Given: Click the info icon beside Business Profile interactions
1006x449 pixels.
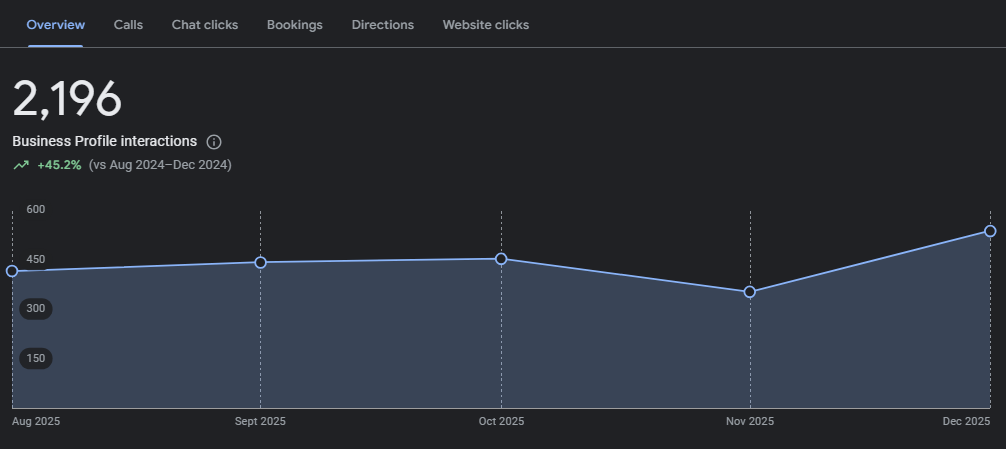Looking at the screenshot, I should tap(214, 142).
